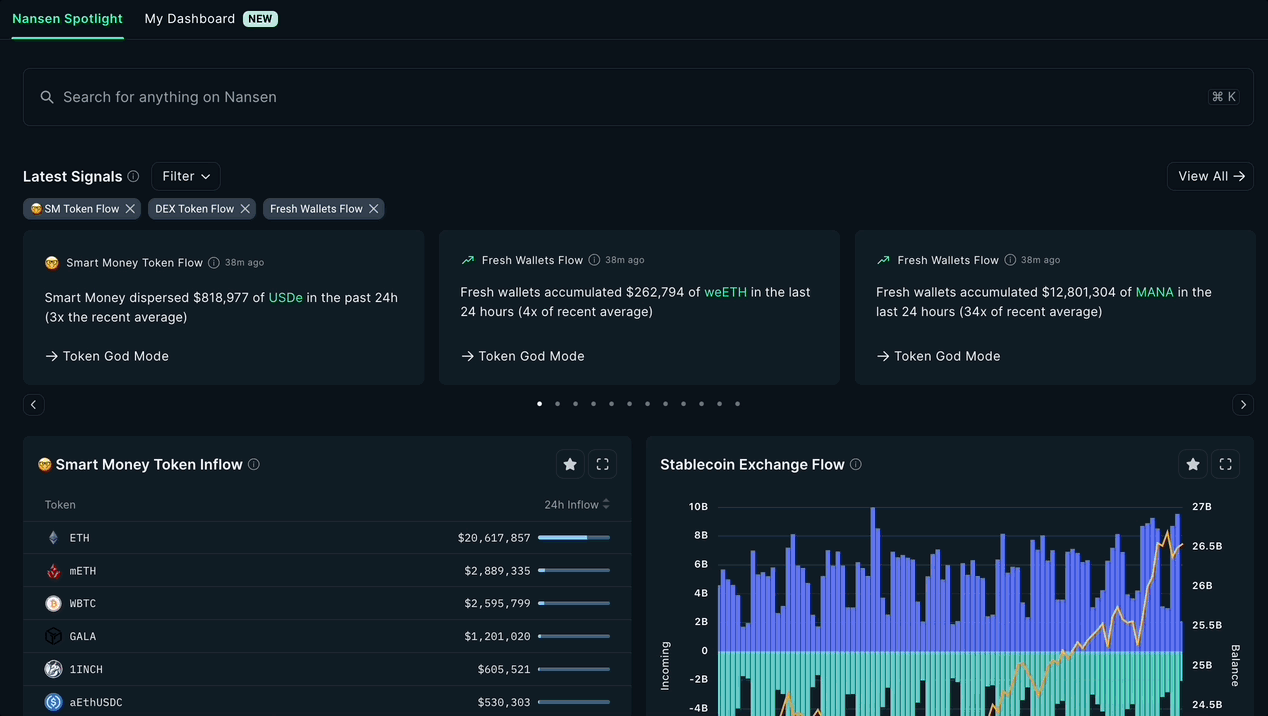Remove the DEX Token Flow filter

click(245, 209)
